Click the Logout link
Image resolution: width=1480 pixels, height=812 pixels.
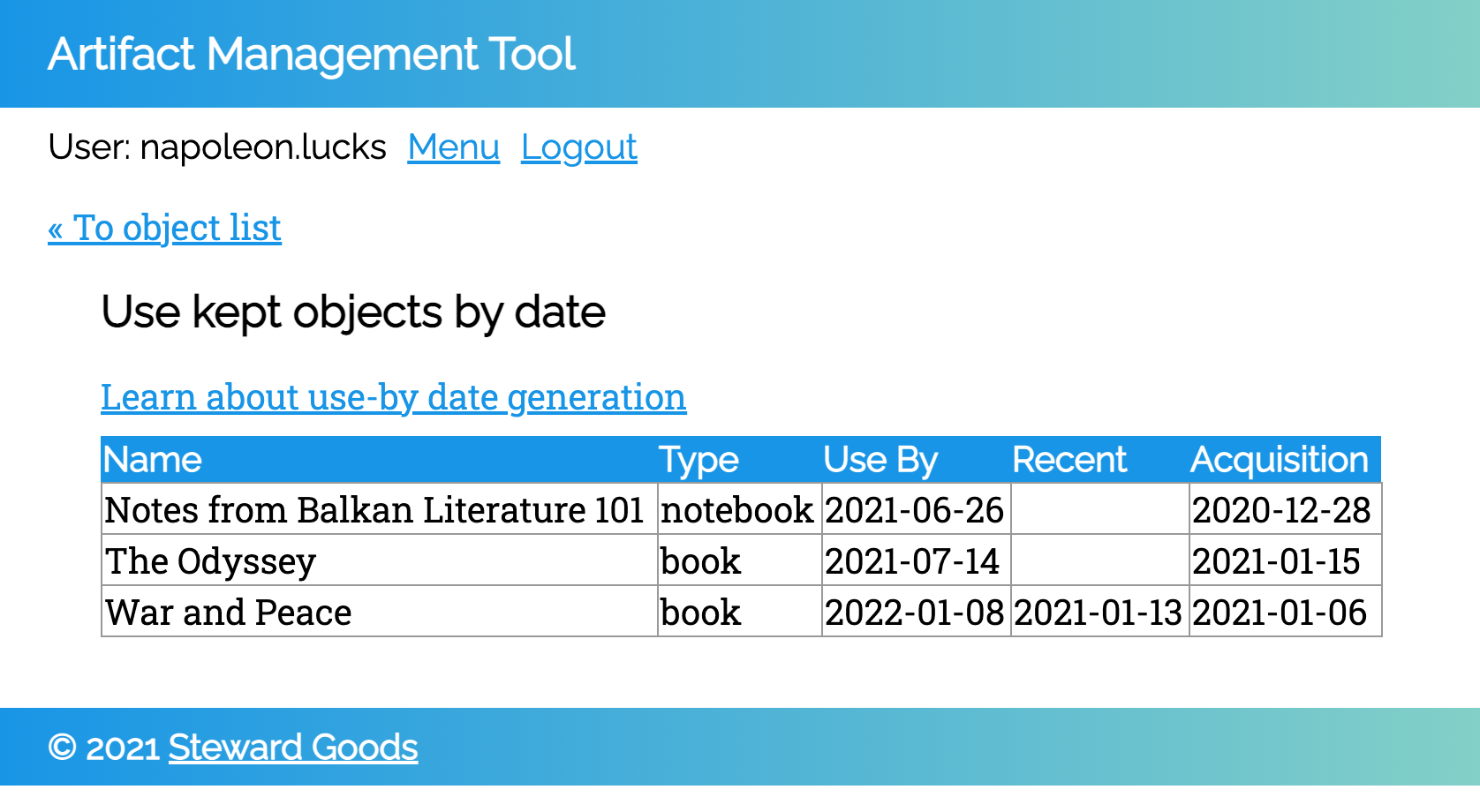tap(578, 147)
